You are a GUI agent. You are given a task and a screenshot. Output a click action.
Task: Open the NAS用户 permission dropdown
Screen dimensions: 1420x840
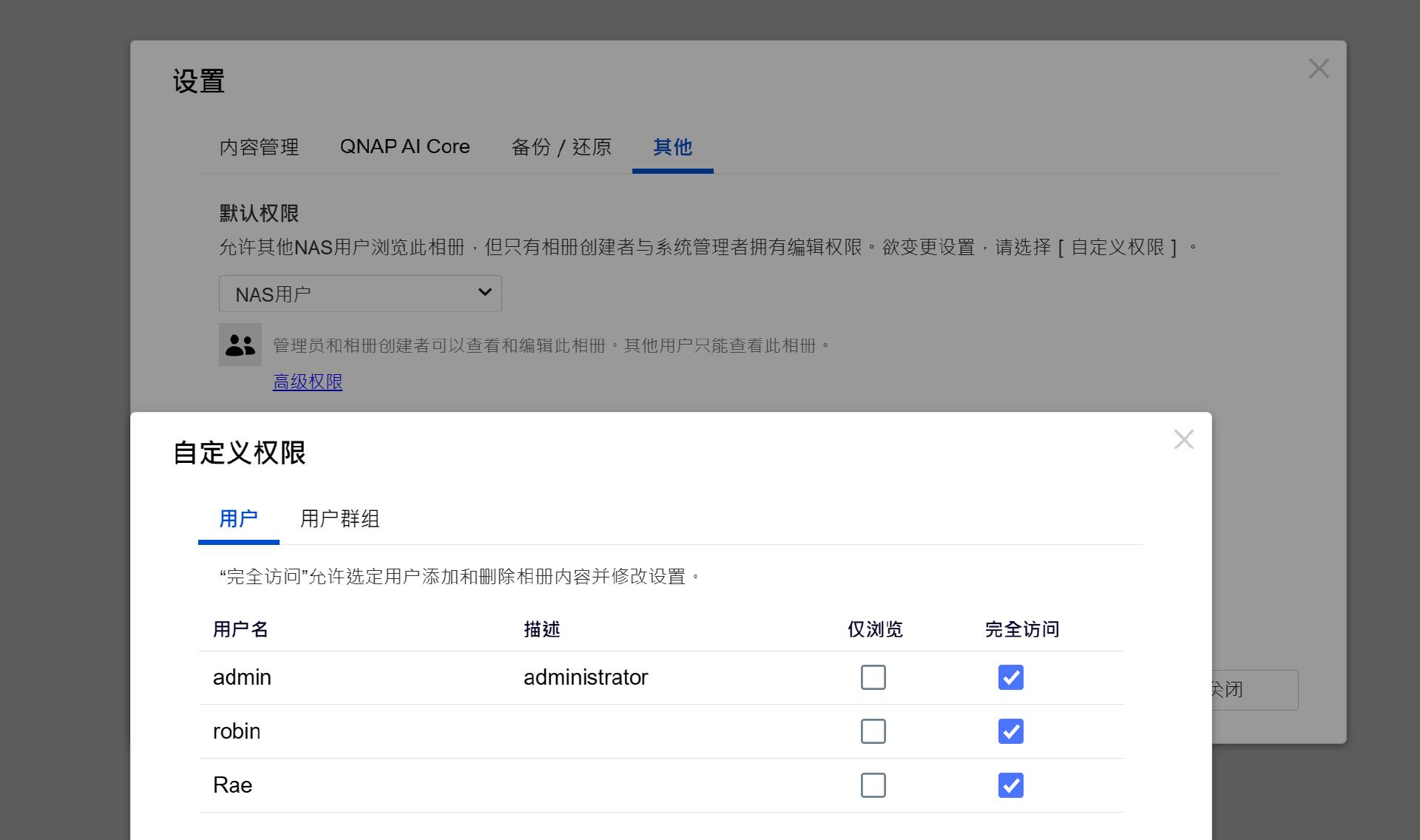(360, 294)
